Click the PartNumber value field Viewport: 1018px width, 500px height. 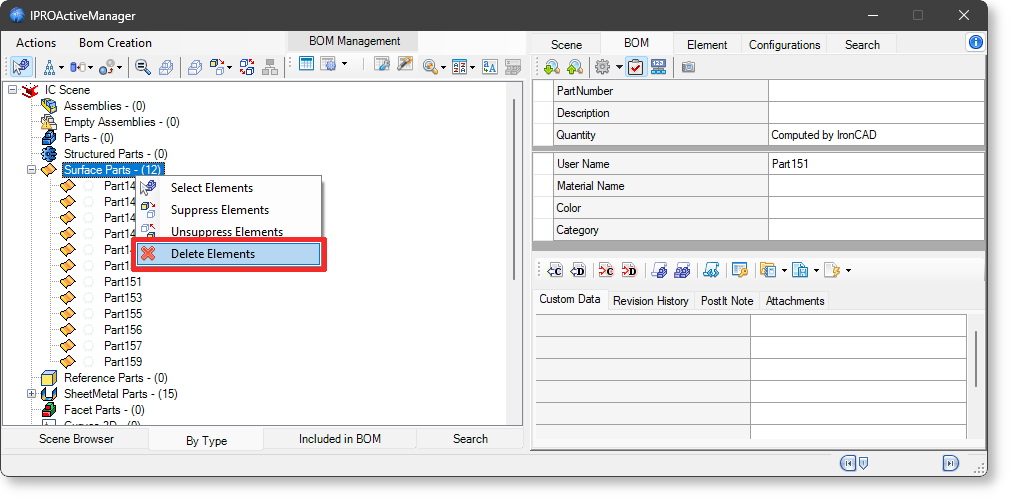pyautogui.click(x=876, y=91)
